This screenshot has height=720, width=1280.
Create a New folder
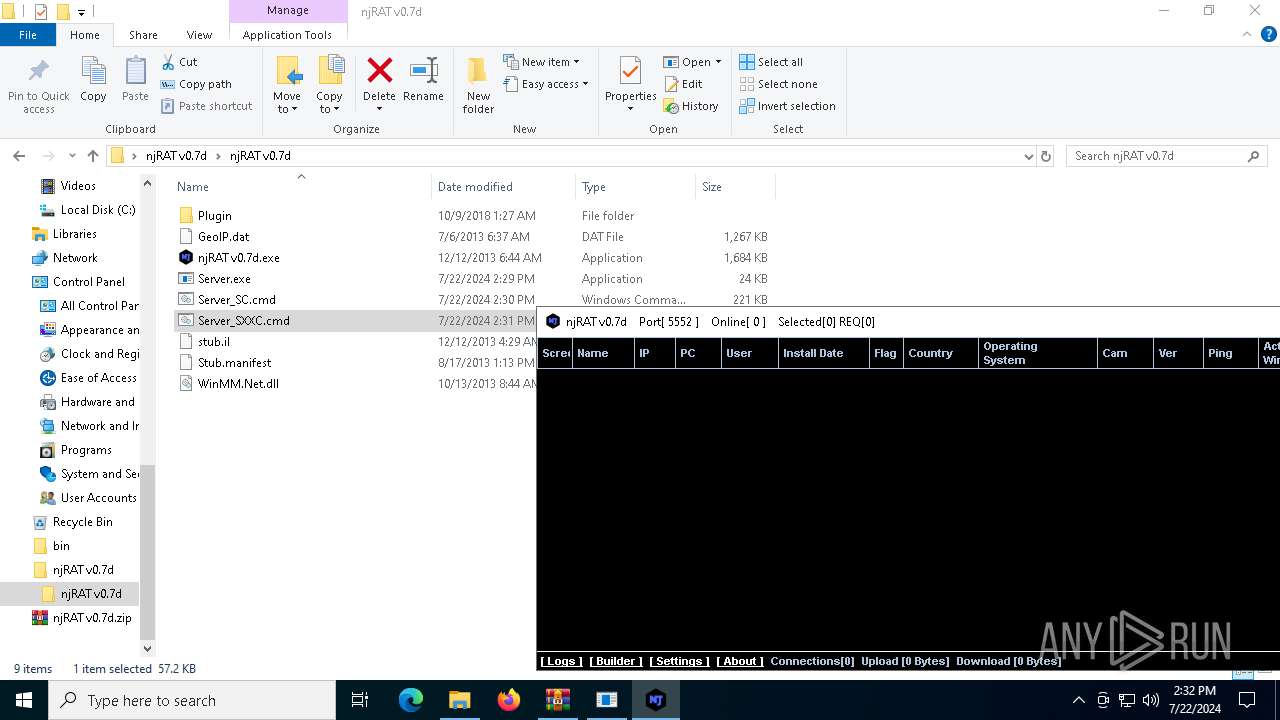tap(478, 85)
